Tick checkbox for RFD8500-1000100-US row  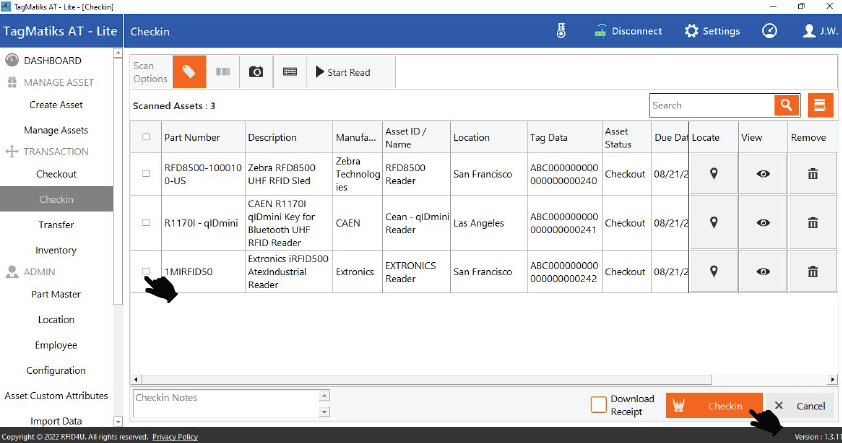click(146, 174)
